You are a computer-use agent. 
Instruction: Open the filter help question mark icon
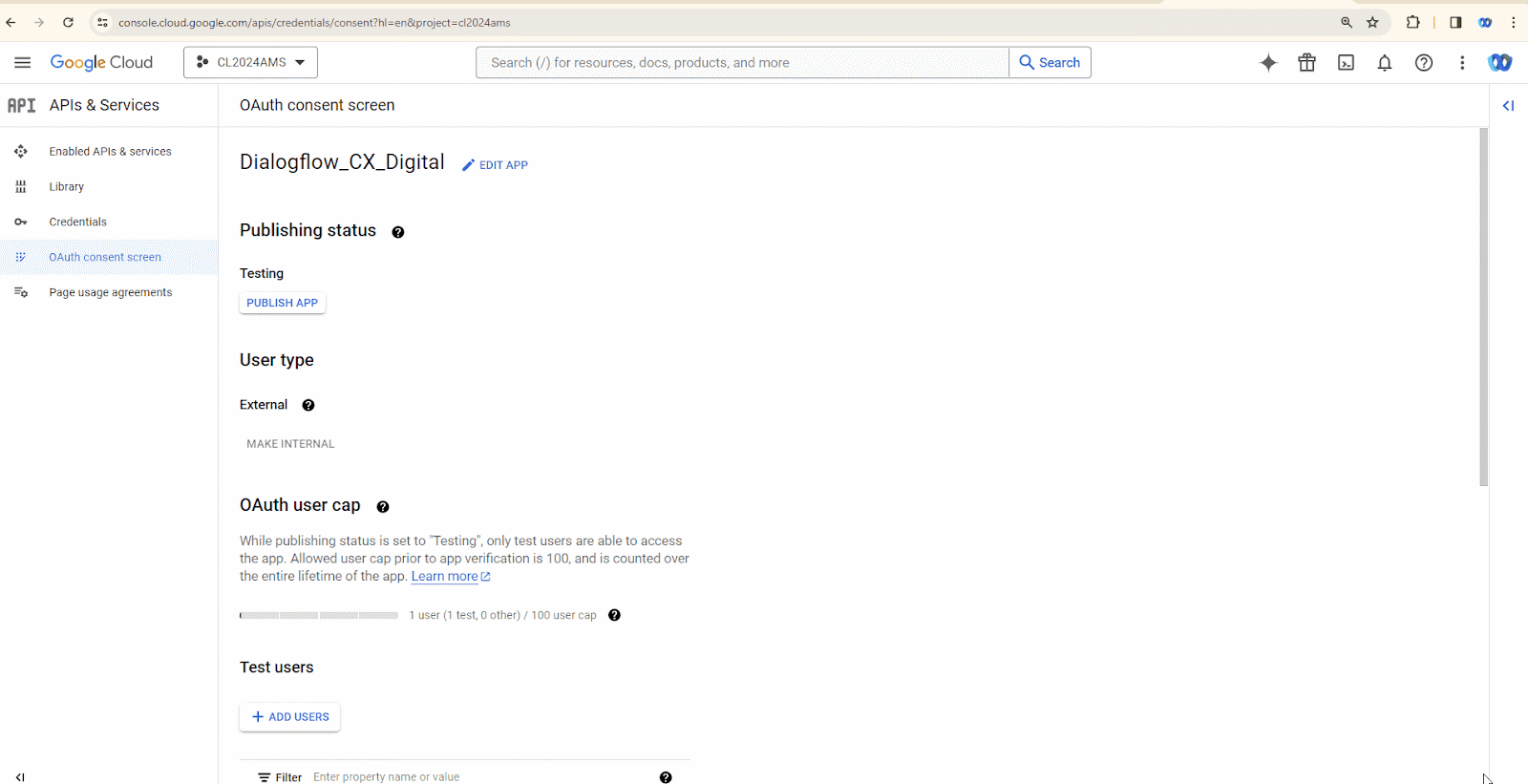coord(666,777)
